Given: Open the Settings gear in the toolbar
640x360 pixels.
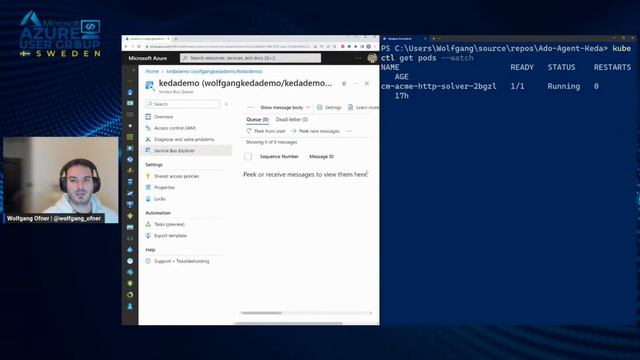Looking at the screenshot, I should point(329,107).
